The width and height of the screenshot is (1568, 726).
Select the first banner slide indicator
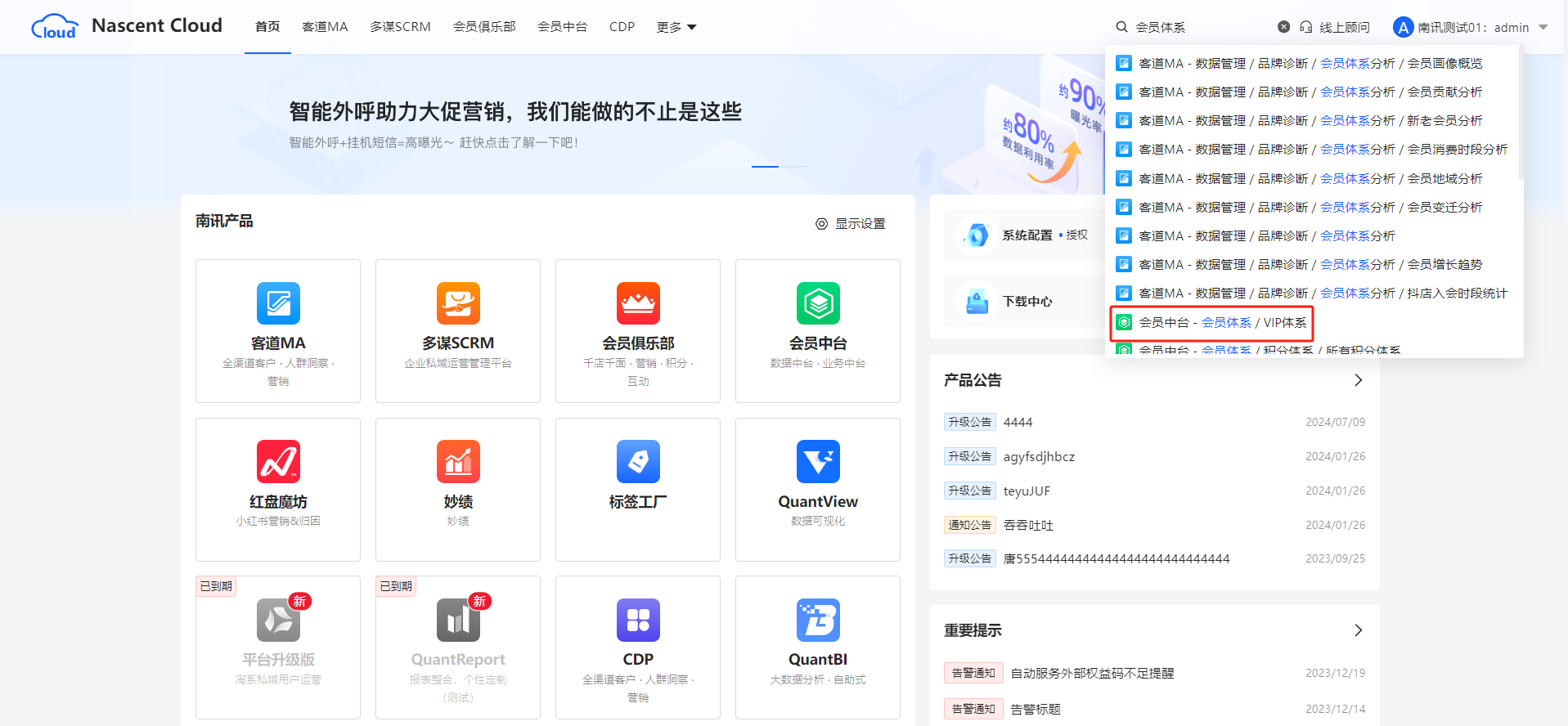point(765,166)
